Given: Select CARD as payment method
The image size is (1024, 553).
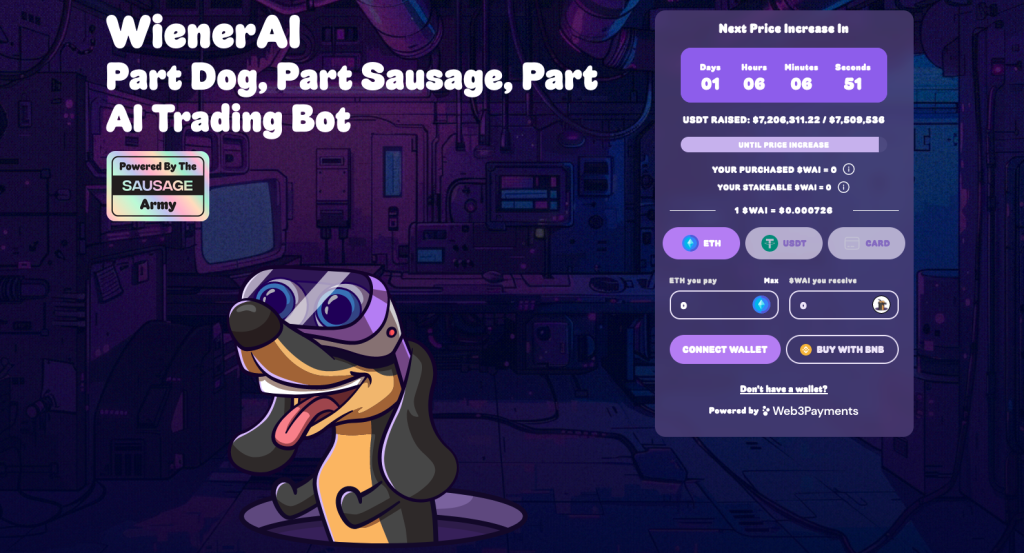Looking at the screenshot, I should pos(867,244).
